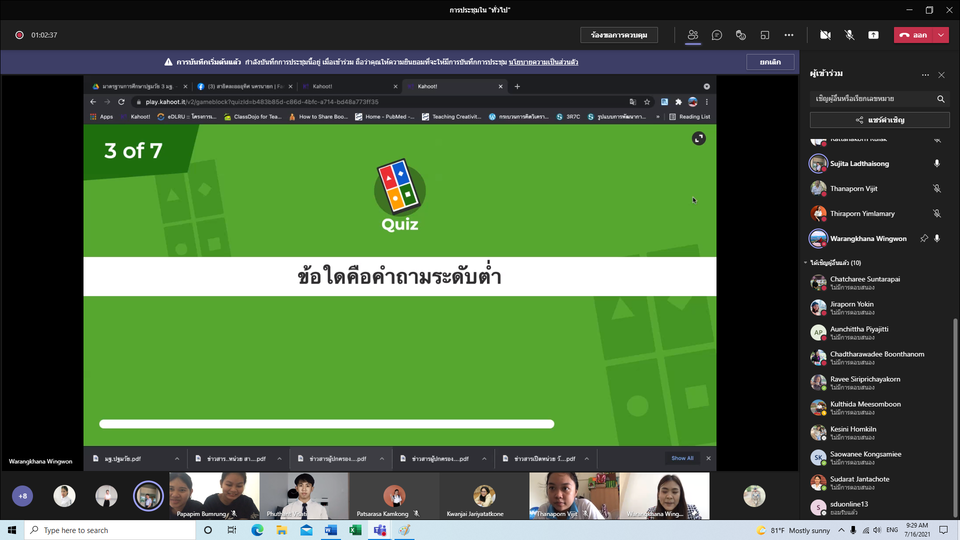Click the browser reload icon
The width and height of the screenshot is (960, 540).
[121, 102]
